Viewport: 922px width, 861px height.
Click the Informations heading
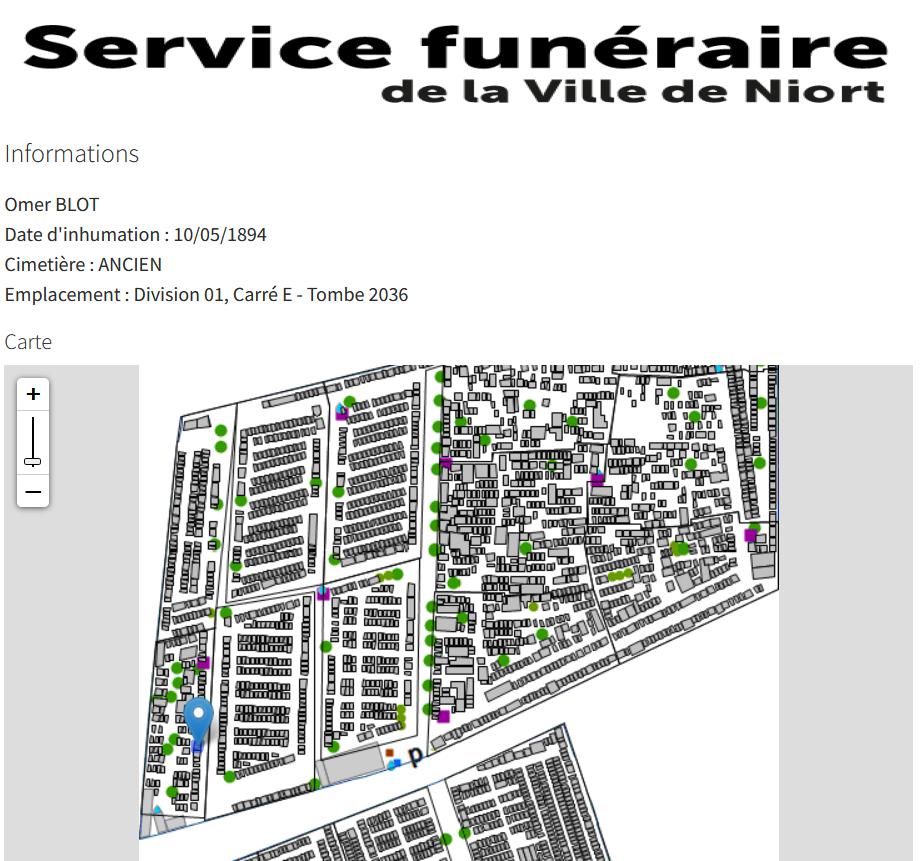(x=72, y=154)
